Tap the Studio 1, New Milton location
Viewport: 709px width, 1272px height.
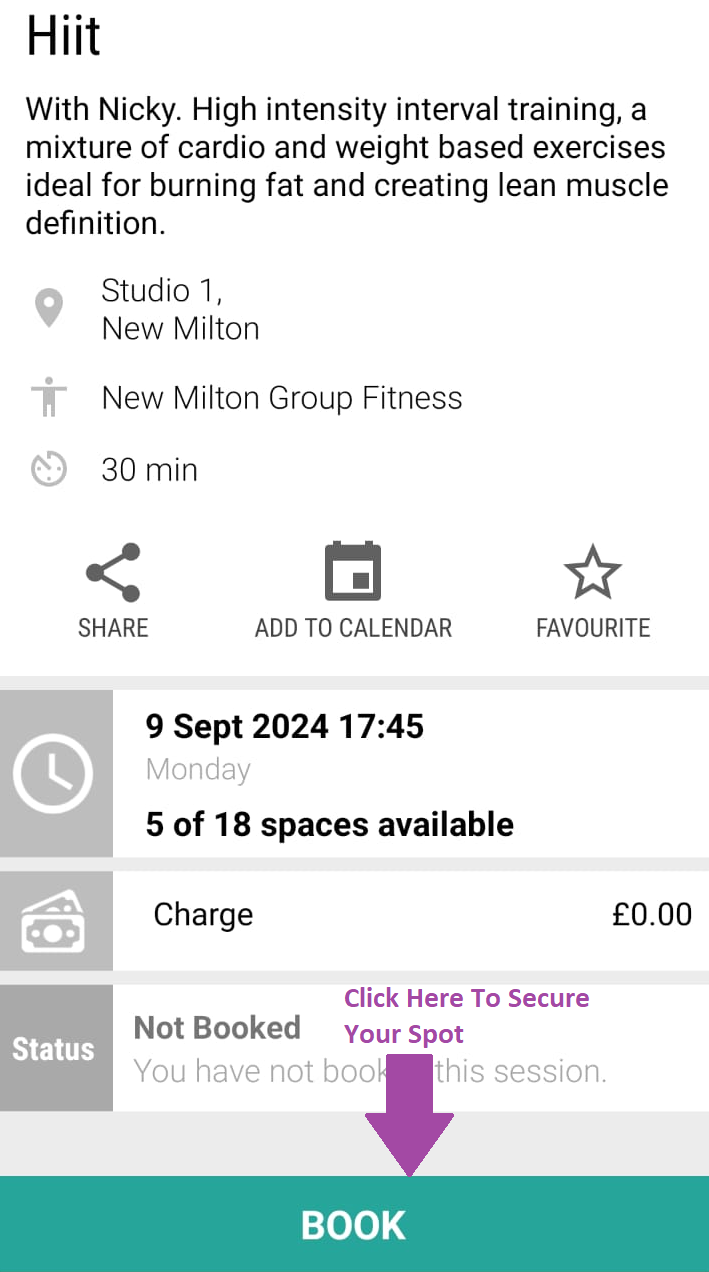pos(180,309)
